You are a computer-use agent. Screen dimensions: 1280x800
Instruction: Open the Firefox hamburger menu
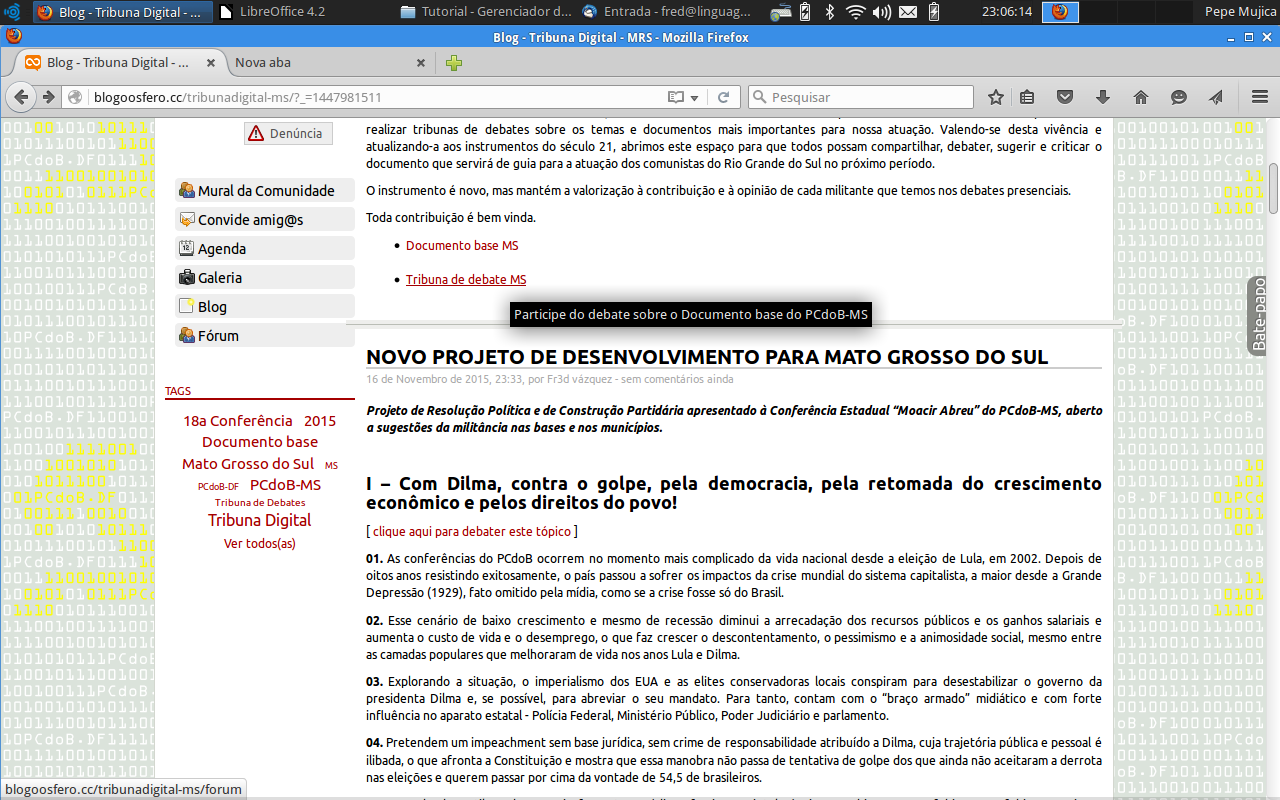tap(1260, 97)
